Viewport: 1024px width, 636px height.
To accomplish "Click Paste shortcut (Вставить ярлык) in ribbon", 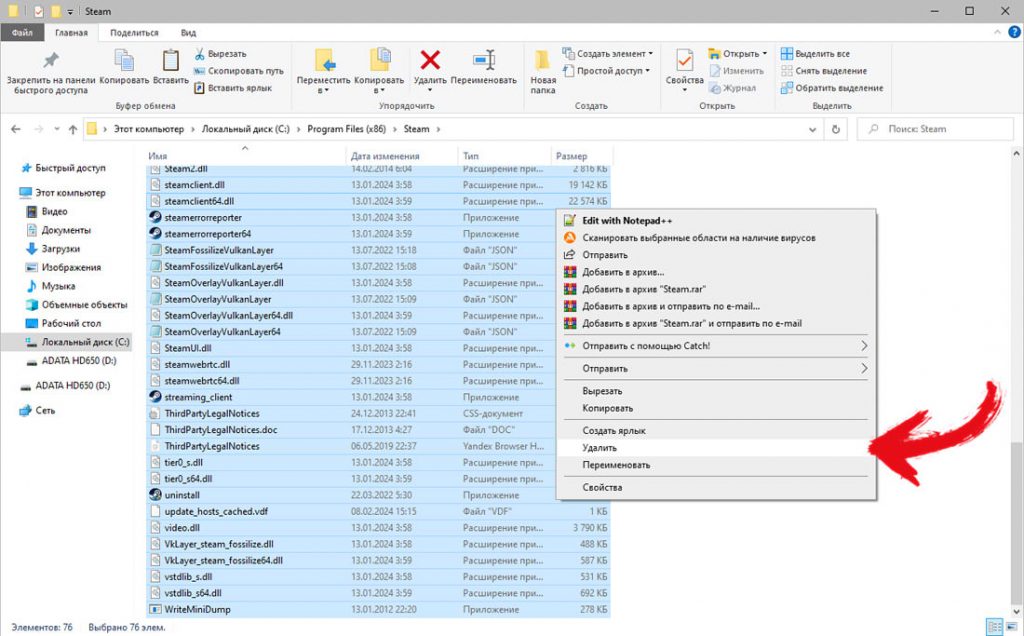I will pyautogui.click(x=233, y=88).
